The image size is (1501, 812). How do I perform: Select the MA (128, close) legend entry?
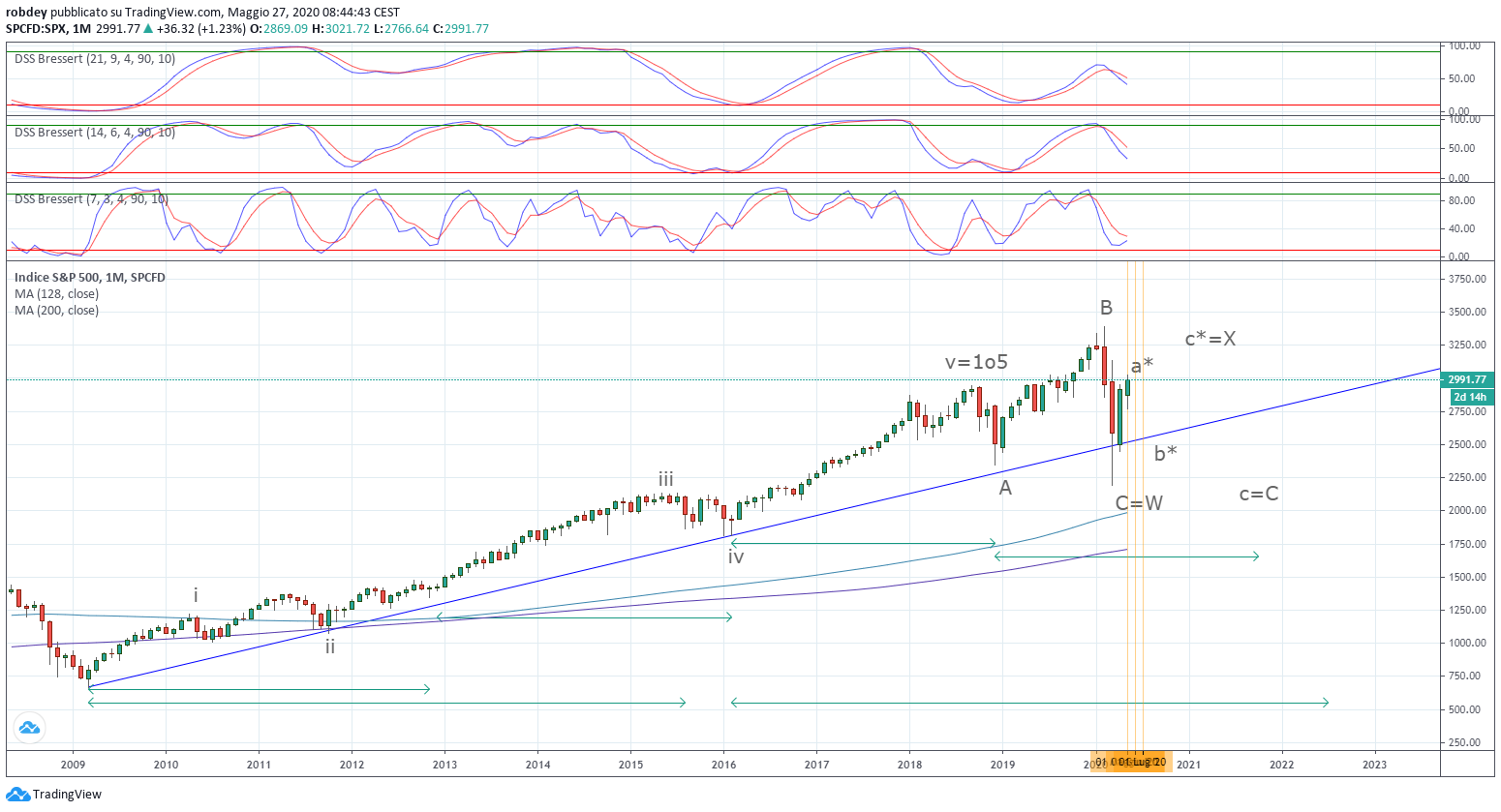click(x=56, y=294)
